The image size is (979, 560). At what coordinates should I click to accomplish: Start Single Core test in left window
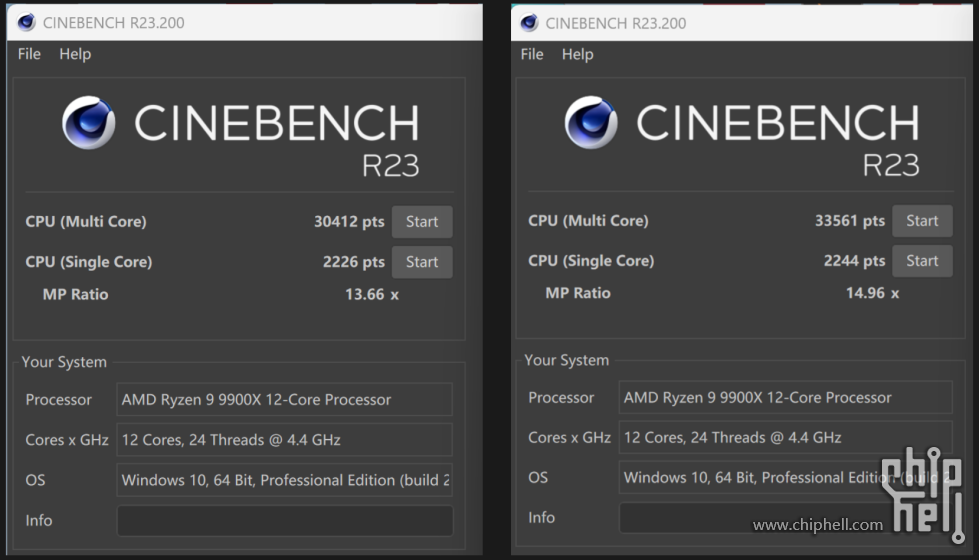[x=422, y=262]
